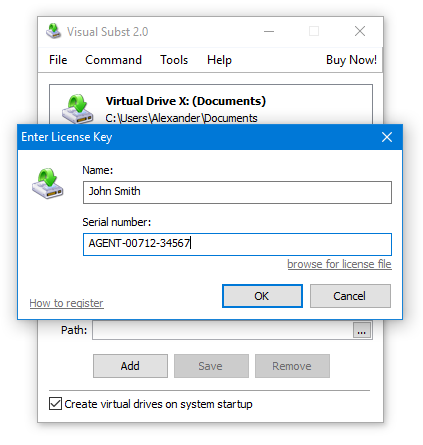Screen dimensions: 423x445
Task: Click the Path input field
Action: click(x=222, y=330)
